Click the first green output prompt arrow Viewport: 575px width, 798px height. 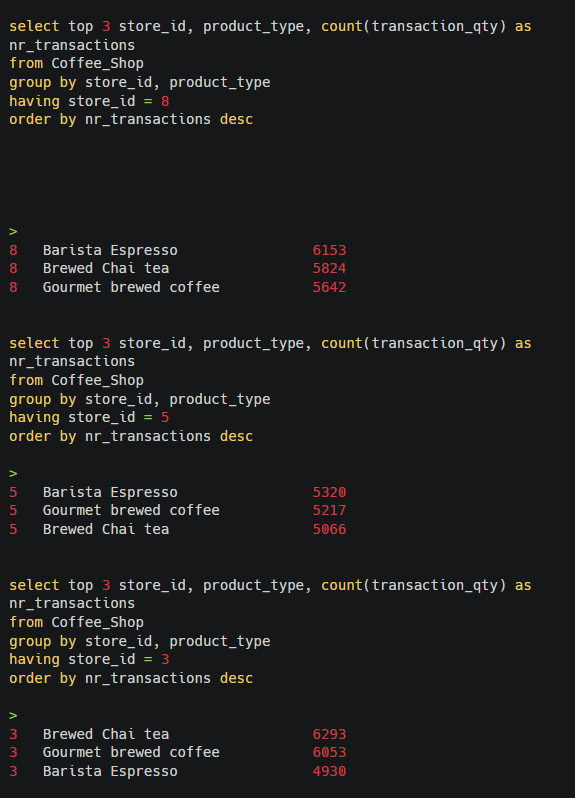13,232
